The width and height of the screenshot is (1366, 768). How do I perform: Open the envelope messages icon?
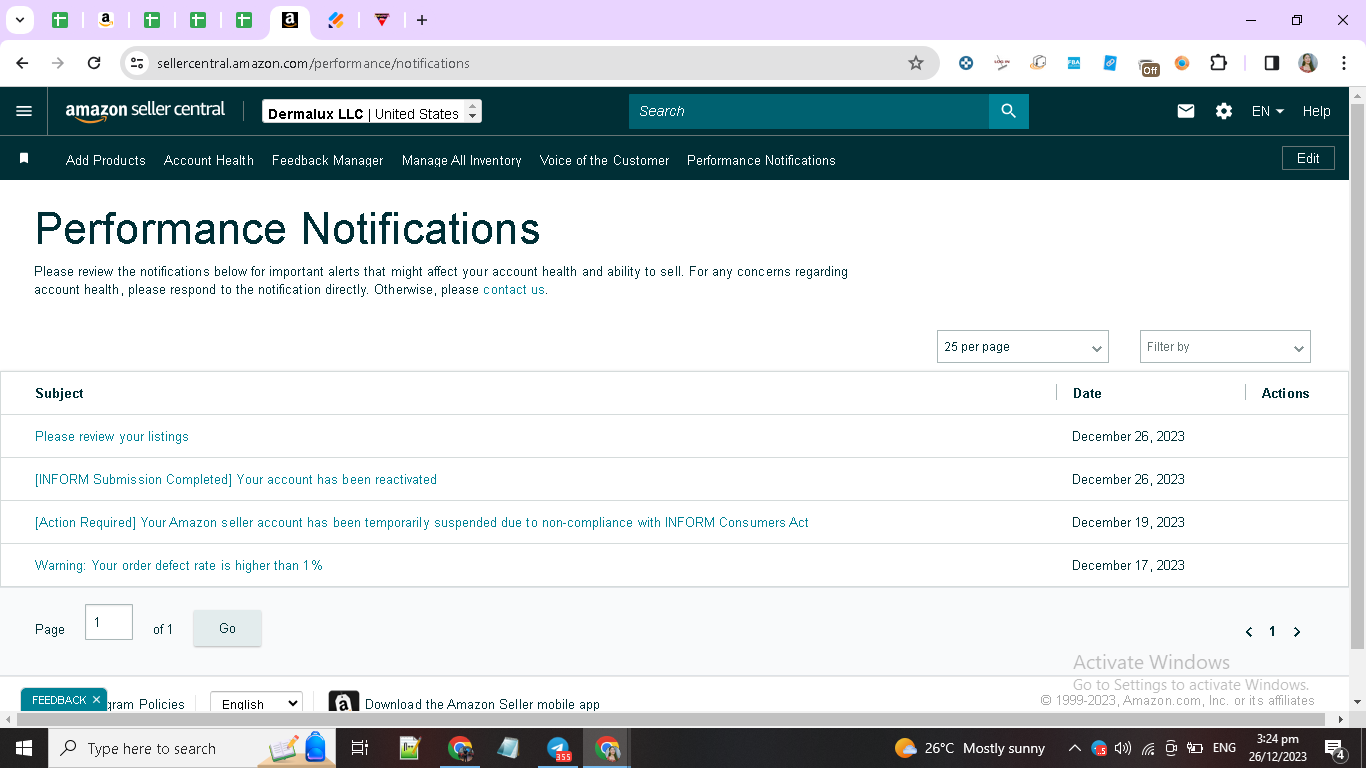tap(1186, 111)
